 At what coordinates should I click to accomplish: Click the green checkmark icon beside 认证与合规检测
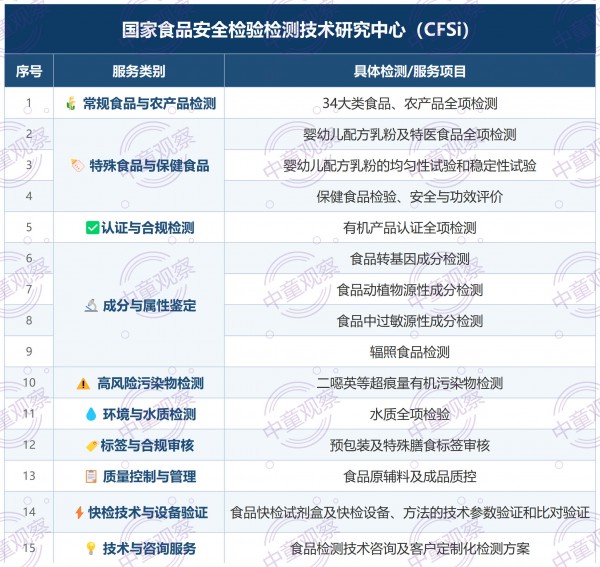(x=92, y=227)
